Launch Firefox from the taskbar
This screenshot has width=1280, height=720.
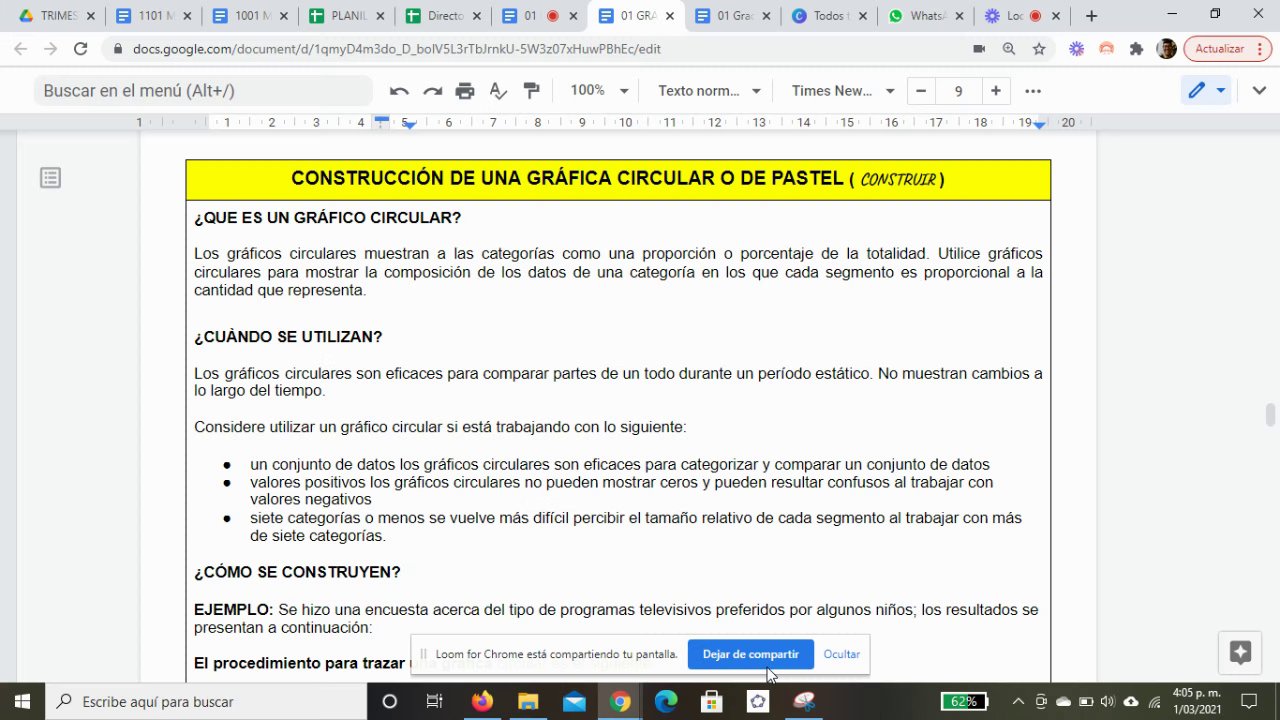pos(482,701)
